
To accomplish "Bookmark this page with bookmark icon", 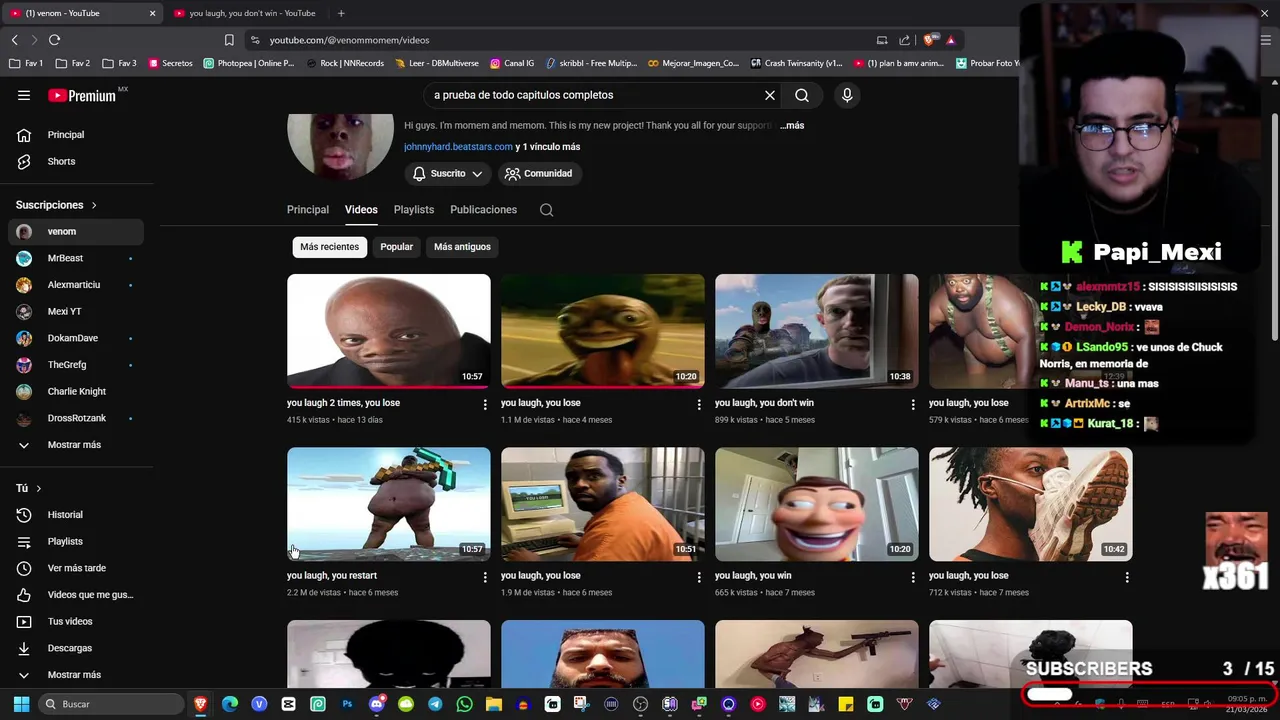I will click(229, 40).
